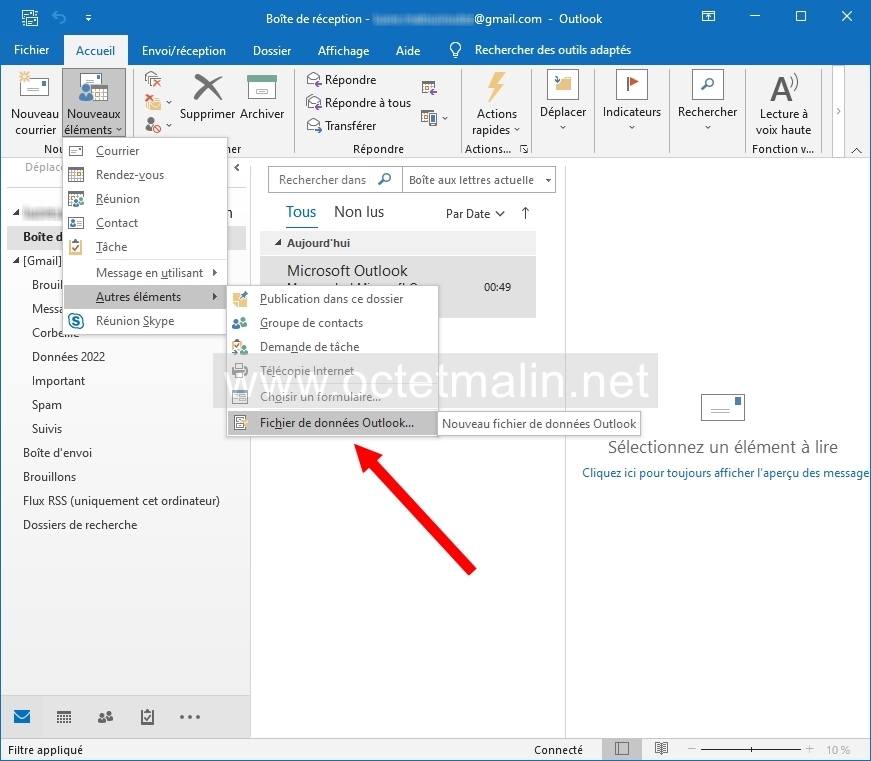871x761 pixels.
Task: Open the Flux RSS folder
Action: (121, 501)
